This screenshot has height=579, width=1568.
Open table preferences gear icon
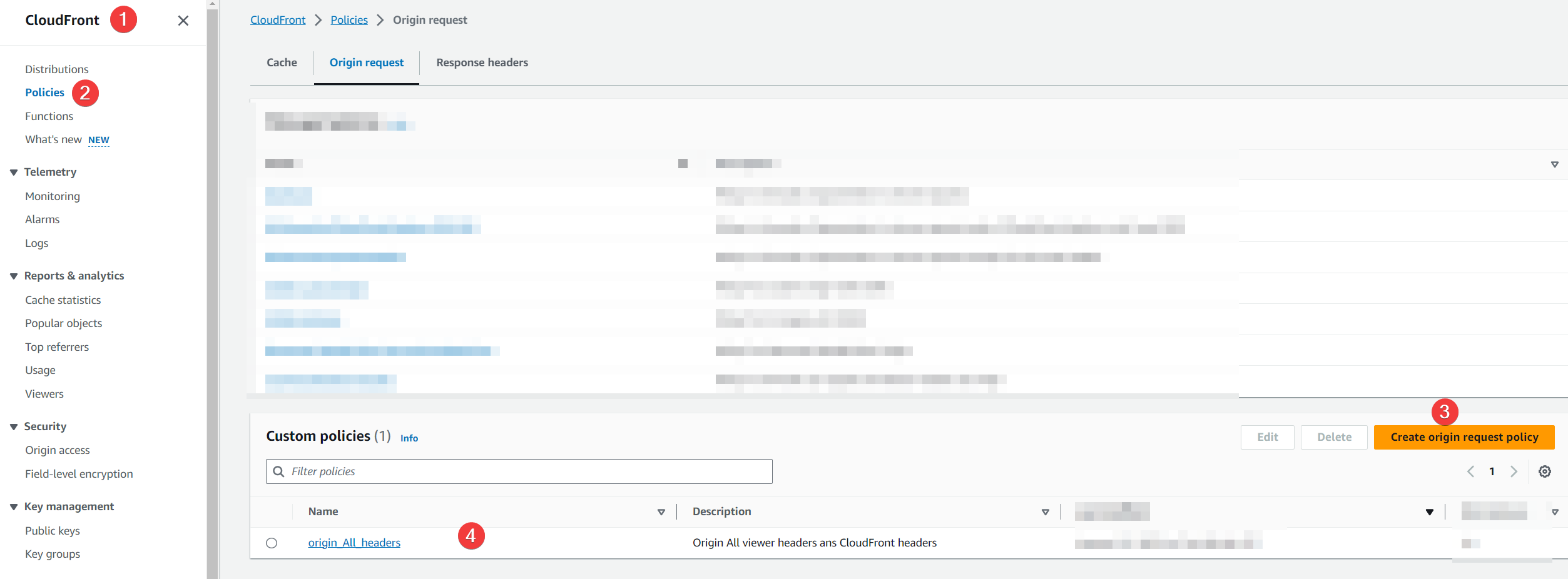click(x=1545, y=471)
